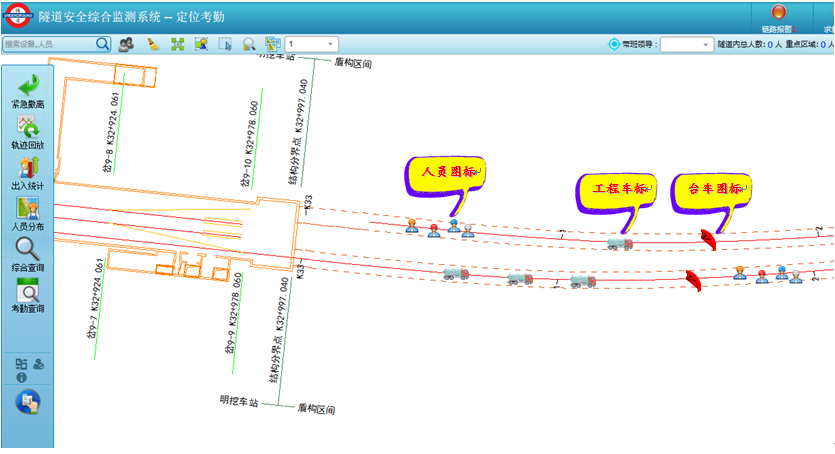Screen dimensions: 835x454
Task: Click the magnifier zoom toolbar icon
Action: coord(249,44)
